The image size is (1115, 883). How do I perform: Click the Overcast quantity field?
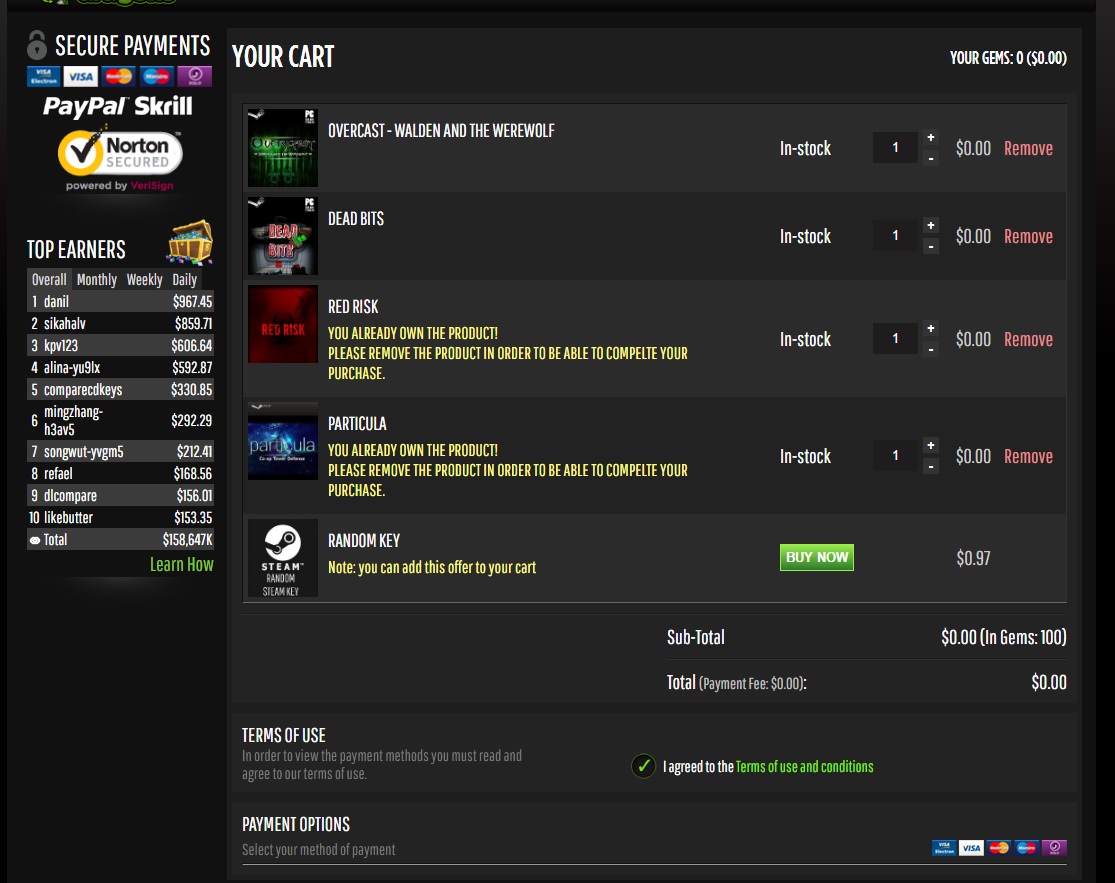[895, 148]
